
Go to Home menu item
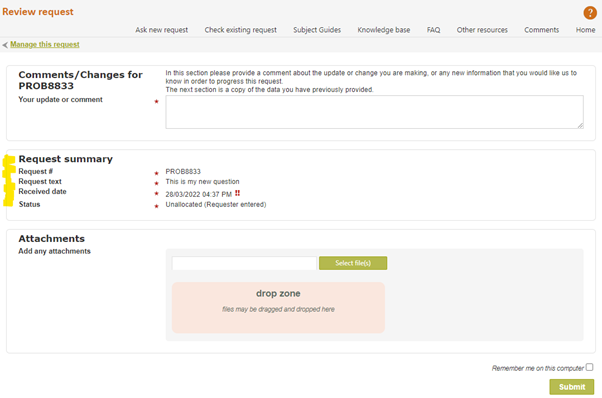pyautogui.click(x=585, y=30)
